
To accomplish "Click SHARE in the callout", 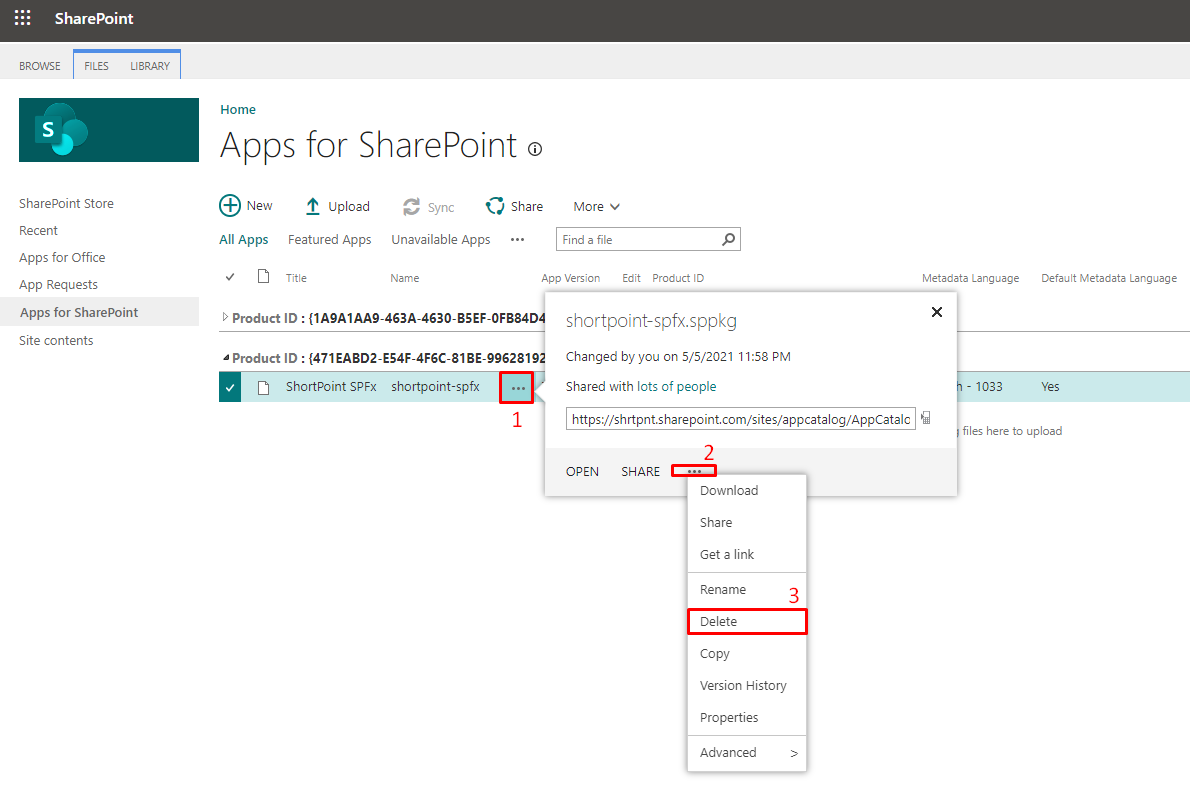I will (640, 471).
